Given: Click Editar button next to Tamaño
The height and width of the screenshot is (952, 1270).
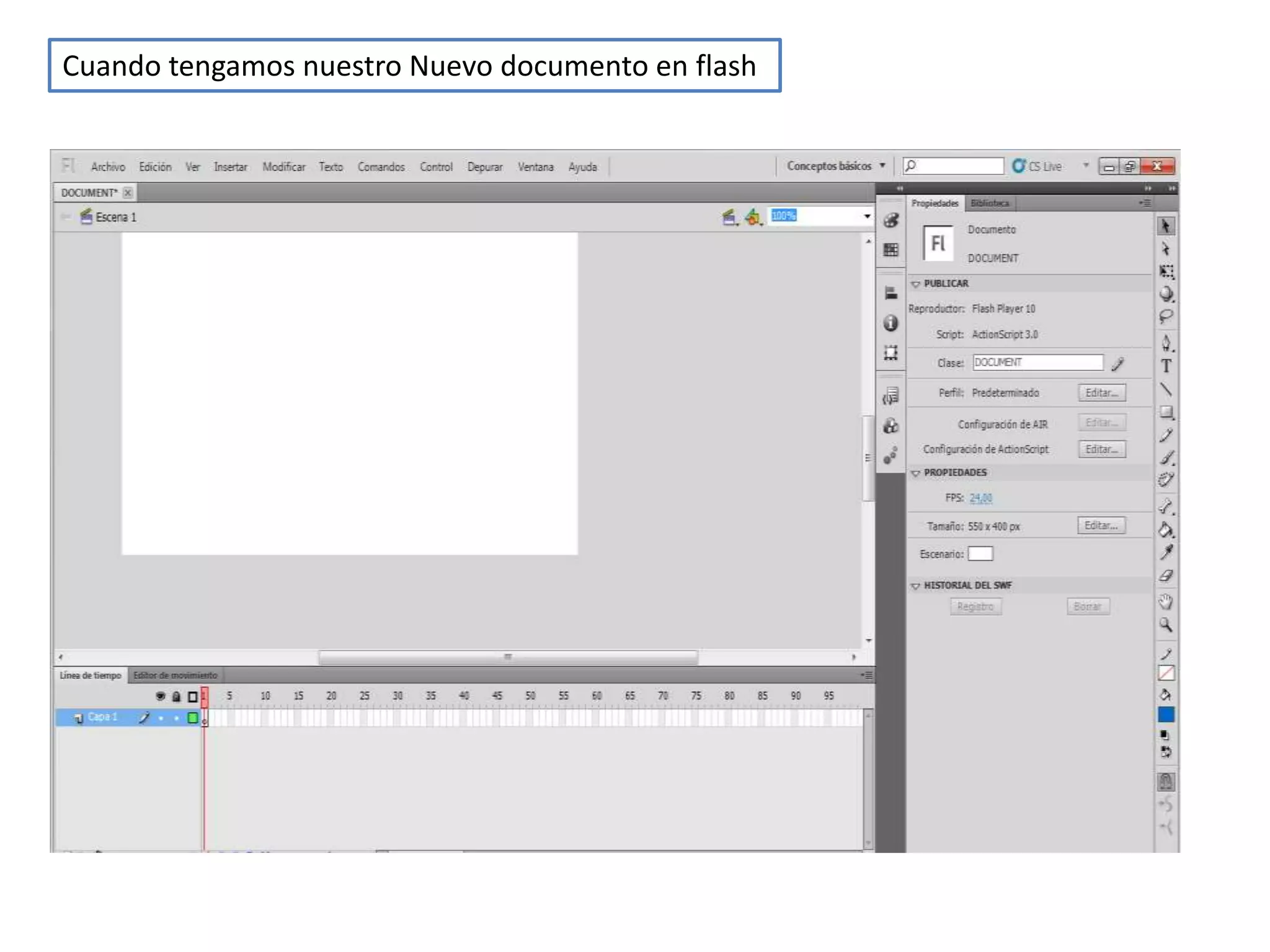Looking at the screenshot, I should pos(1101,526).
